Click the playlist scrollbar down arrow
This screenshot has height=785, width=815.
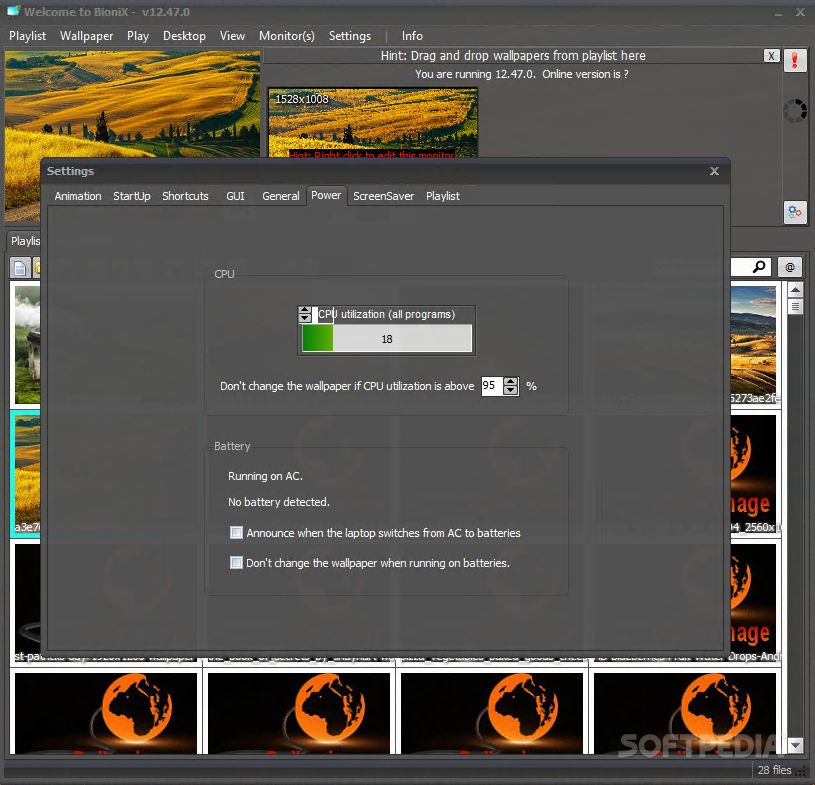click(x=795, y=745)
